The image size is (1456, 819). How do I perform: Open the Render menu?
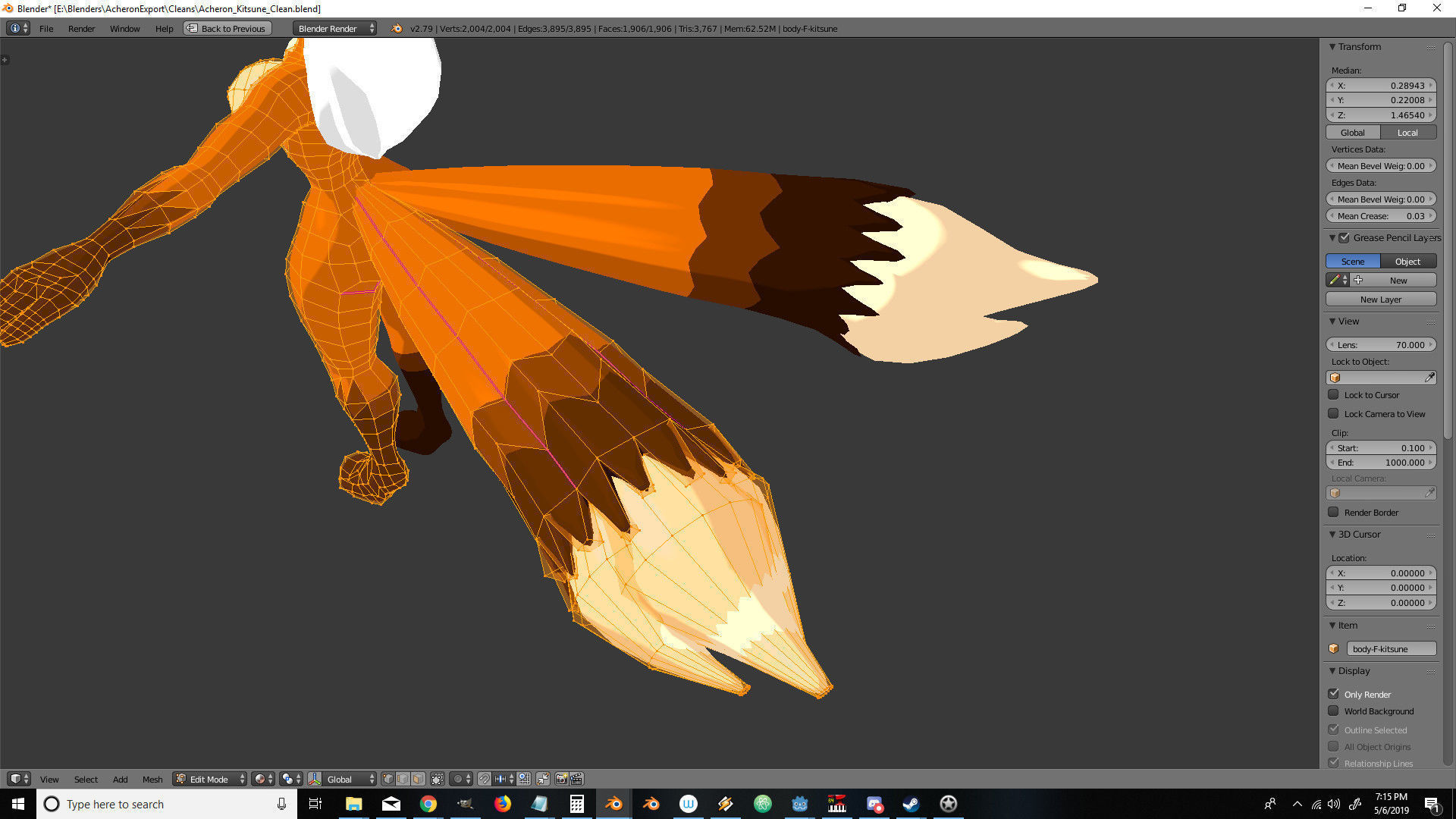tap(81, 28)
